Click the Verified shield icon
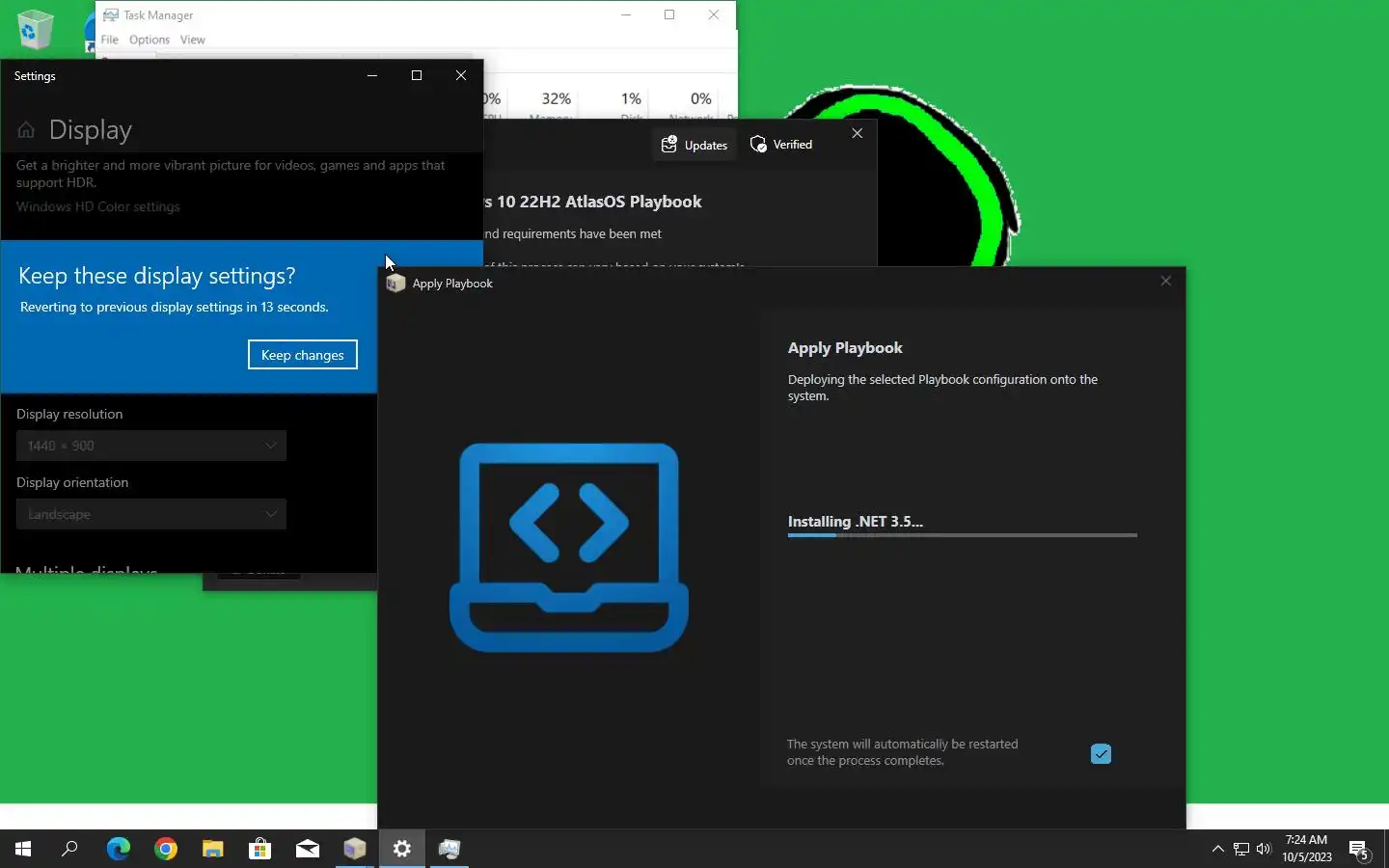 pyautogui.click(x=758, y=145)
